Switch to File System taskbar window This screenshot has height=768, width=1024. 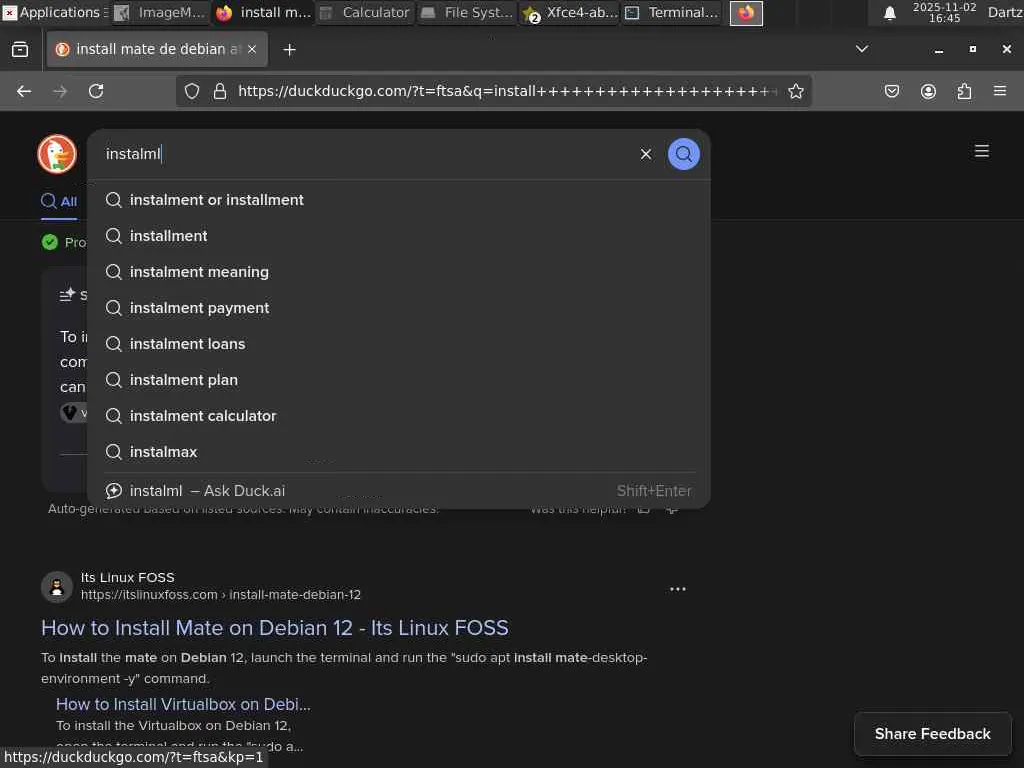467,12
